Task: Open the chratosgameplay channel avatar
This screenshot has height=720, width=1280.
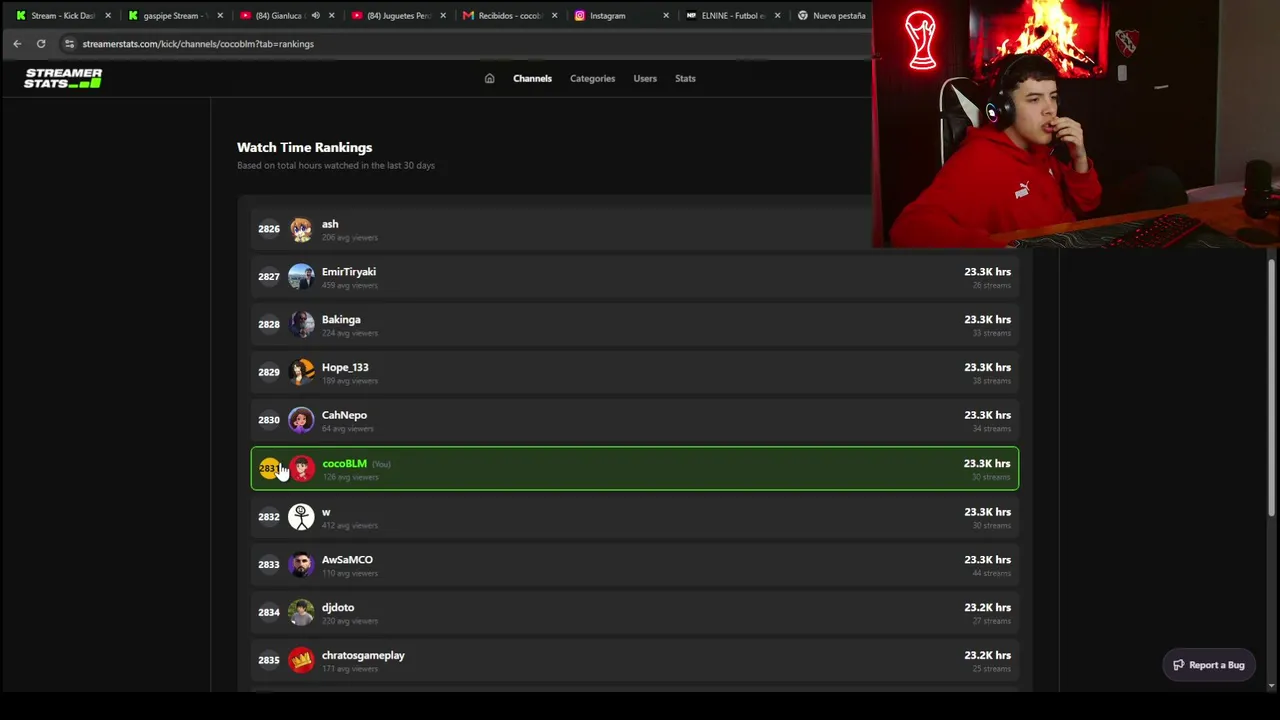Action: point(301,660)
